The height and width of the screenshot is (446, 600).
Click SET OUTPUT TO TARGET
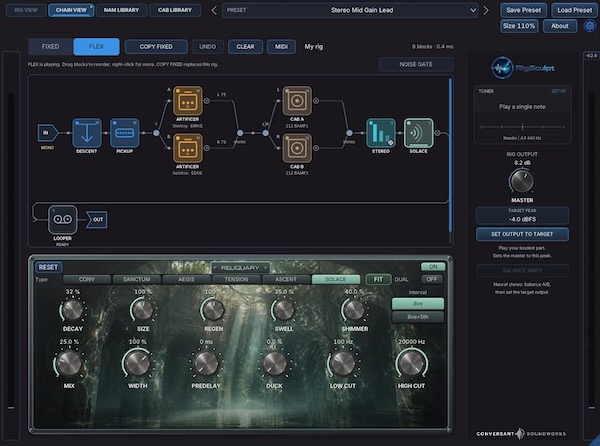coord(522,234)
